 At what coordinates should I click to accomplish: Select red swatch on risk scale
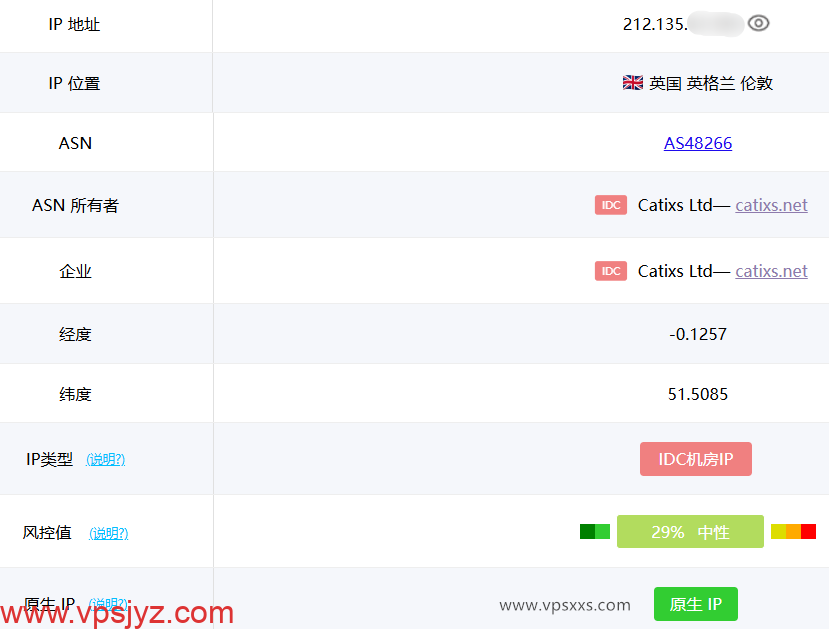coord(808,532)
